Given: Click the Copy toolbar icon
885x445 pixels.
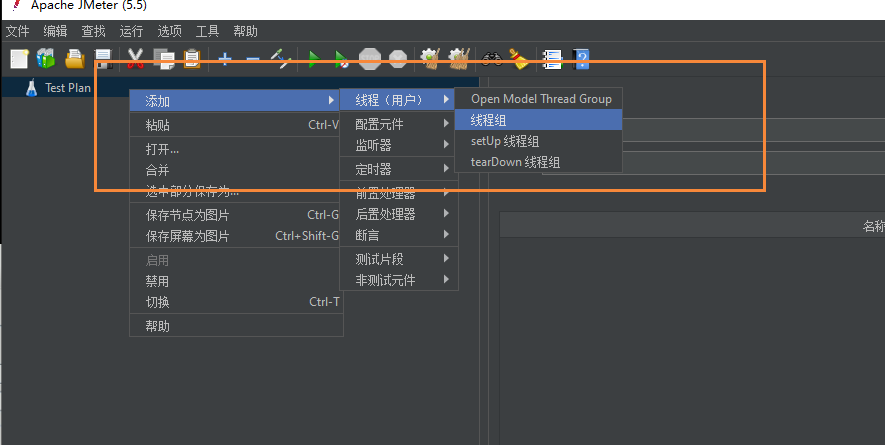Looking at the screenshot, I should pos(164,59).
